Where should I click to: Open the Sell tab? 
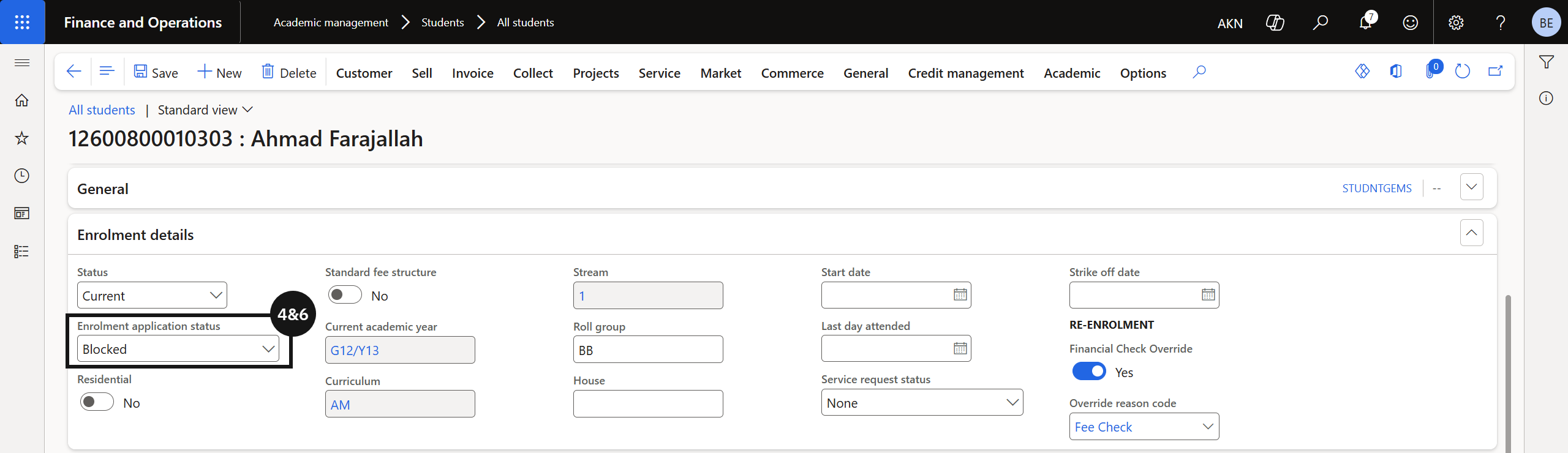(422, 73)
